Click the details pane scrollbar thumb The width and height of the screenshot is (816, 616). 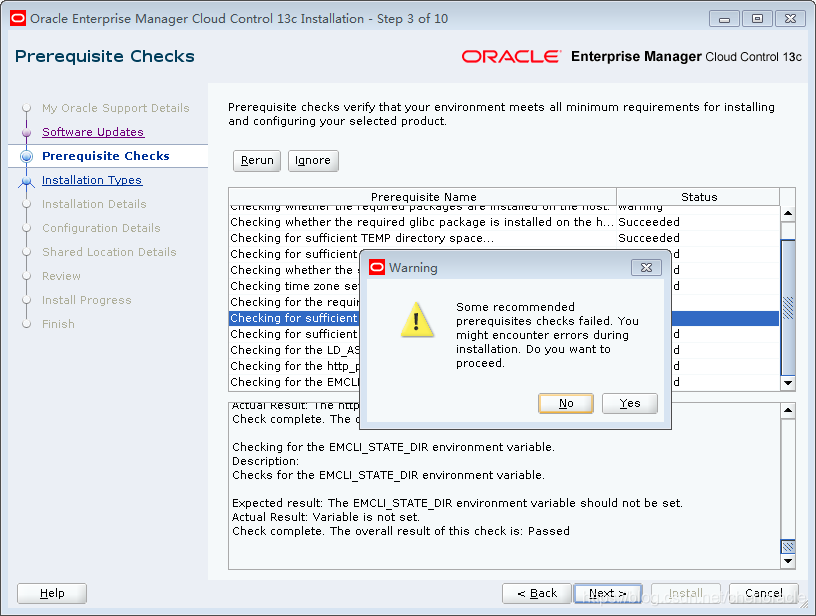click(788, 546)
